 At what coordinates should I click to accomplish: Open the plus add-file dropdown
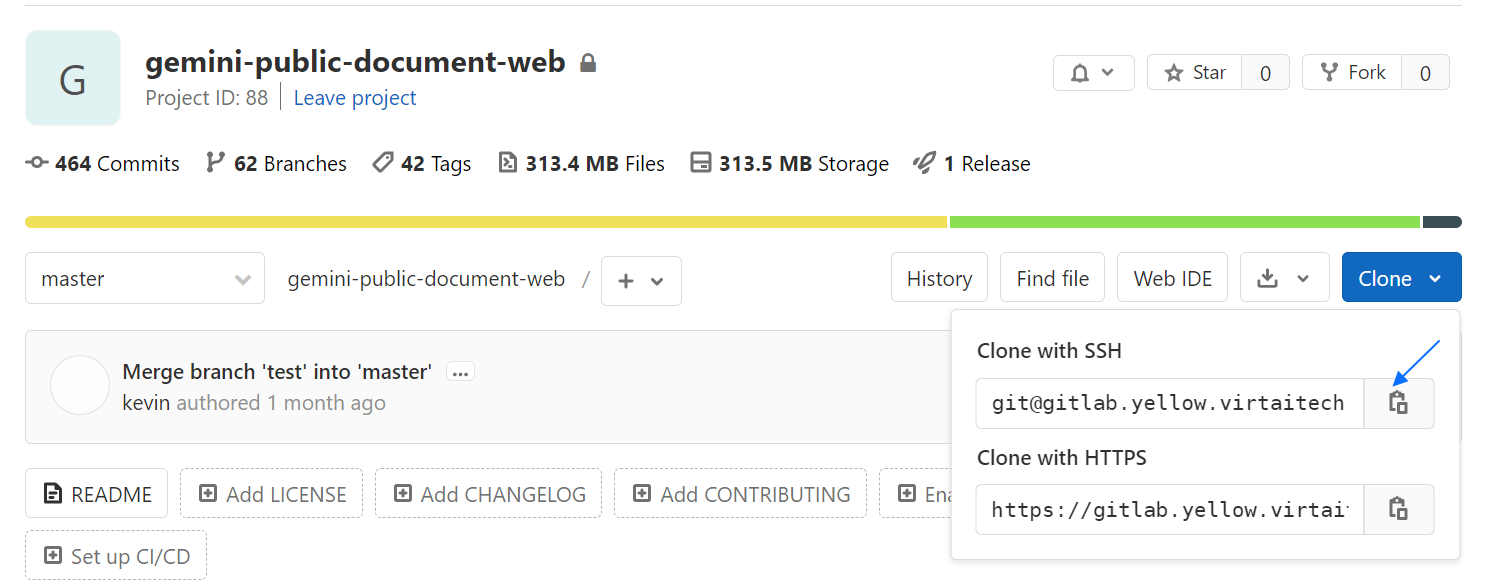coord(640,281)
